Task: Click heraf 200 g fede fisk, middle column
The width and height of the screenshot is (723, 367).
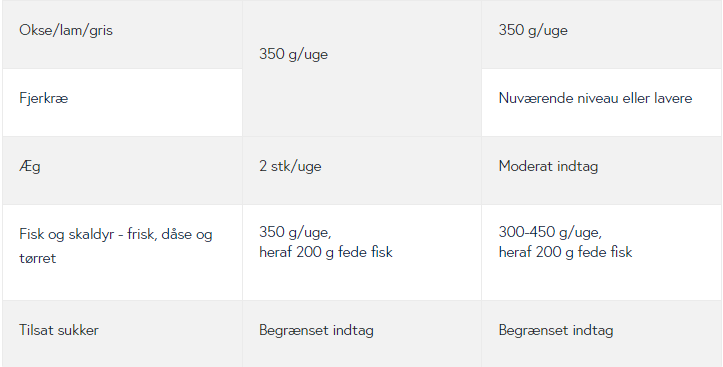Action: click(326, 252)
